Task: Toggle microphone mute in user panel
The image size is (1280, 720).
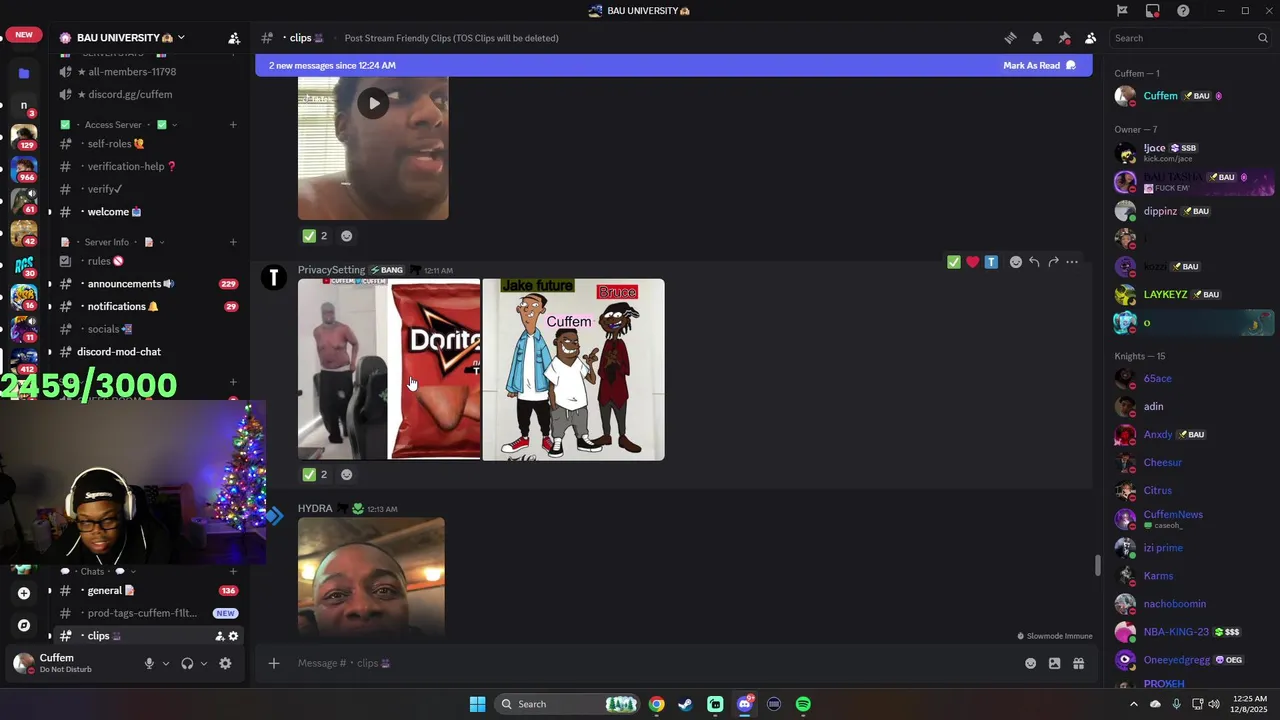Action: point(149,663)
